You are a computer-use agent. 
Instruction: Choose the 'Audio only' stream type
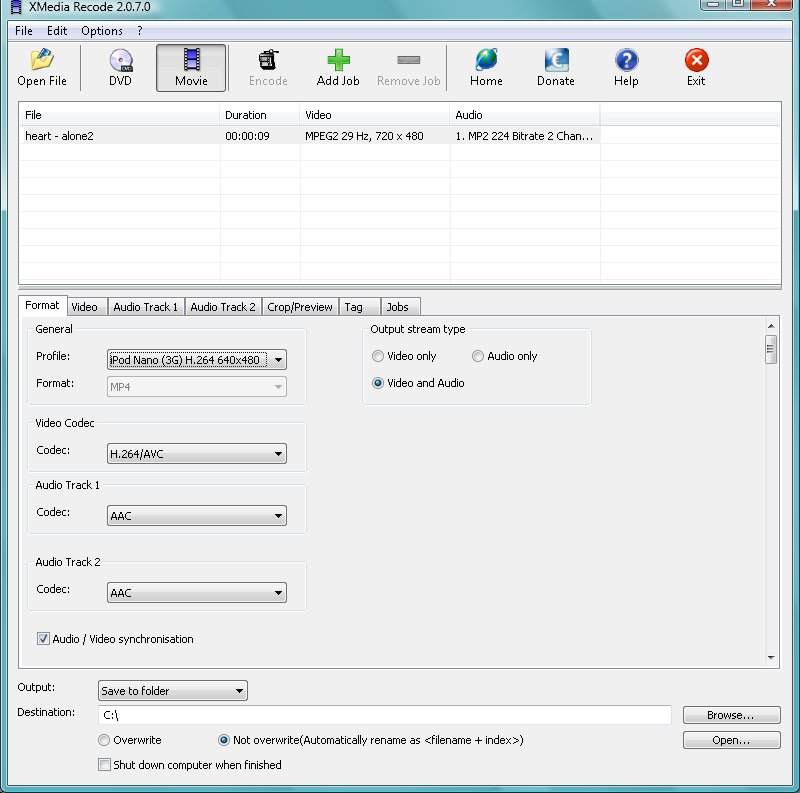pos(478,356)
